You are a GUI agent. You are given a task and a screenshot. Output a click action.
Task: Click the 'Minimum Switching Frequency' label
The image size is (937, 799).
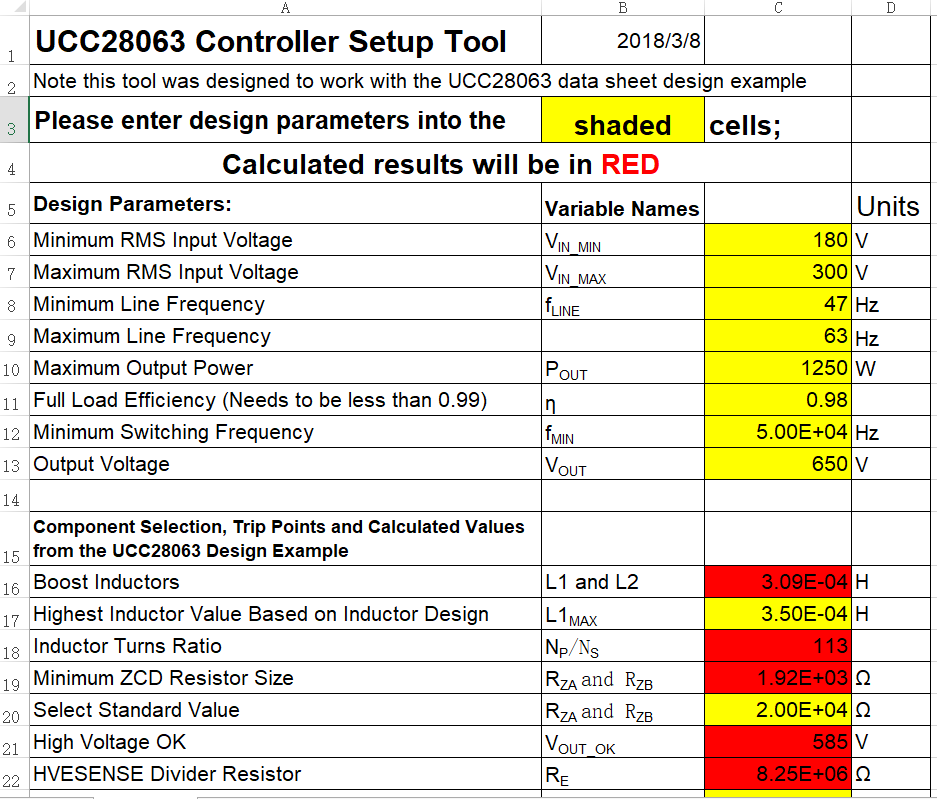point(173,431)
